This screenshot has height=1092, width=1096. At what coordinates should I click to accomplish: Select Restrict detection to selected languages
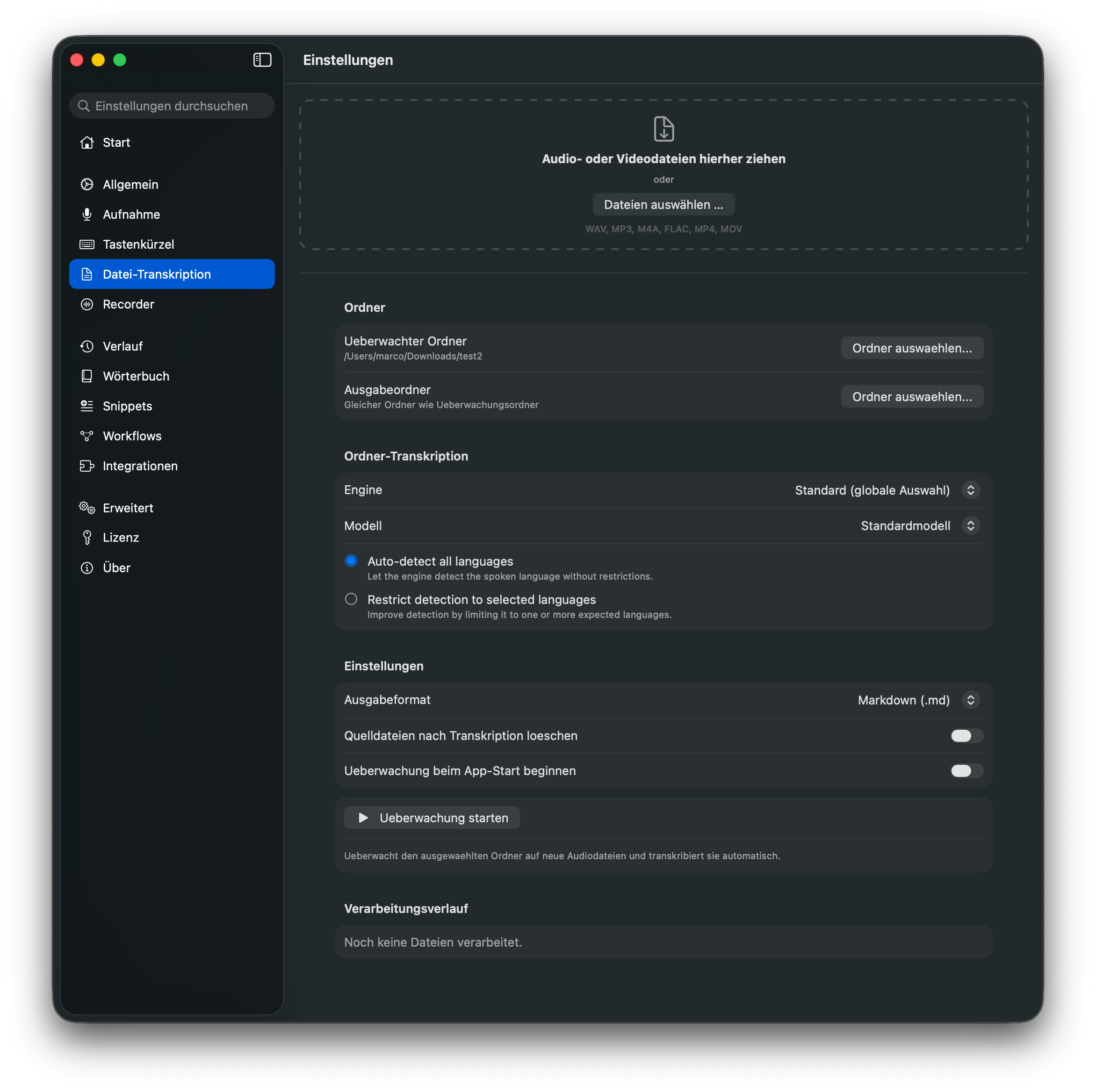coord(351,600)
